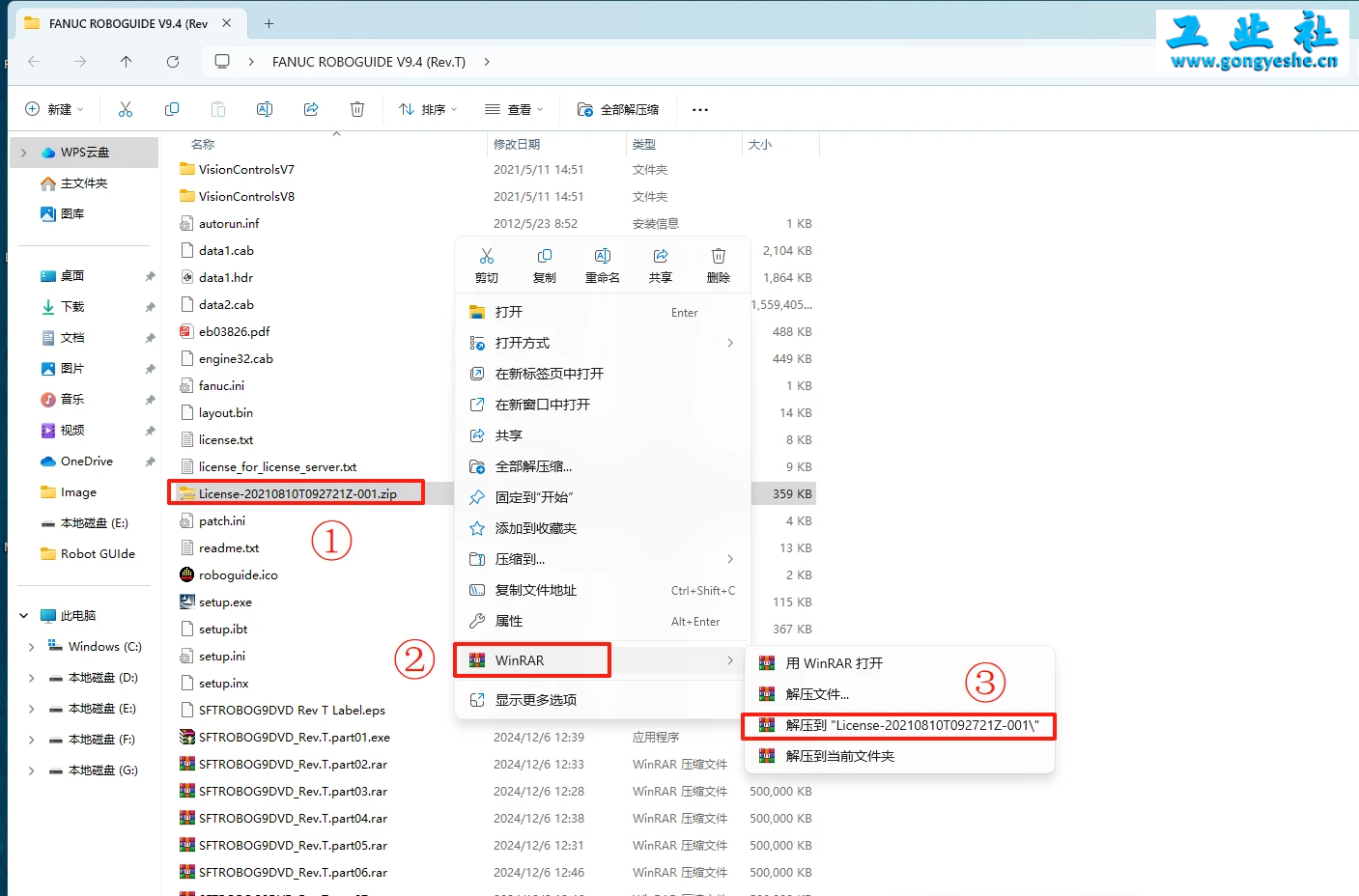
Task: Select the eb03826.pdf file icon
Action: [x=187, y=331]
